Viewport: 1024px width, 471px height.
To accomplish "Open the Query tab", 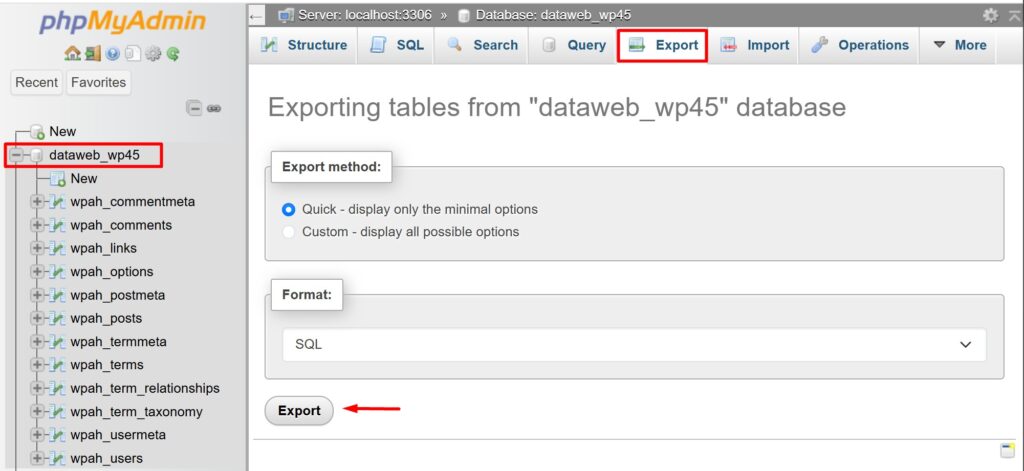I will pos(572,45).
